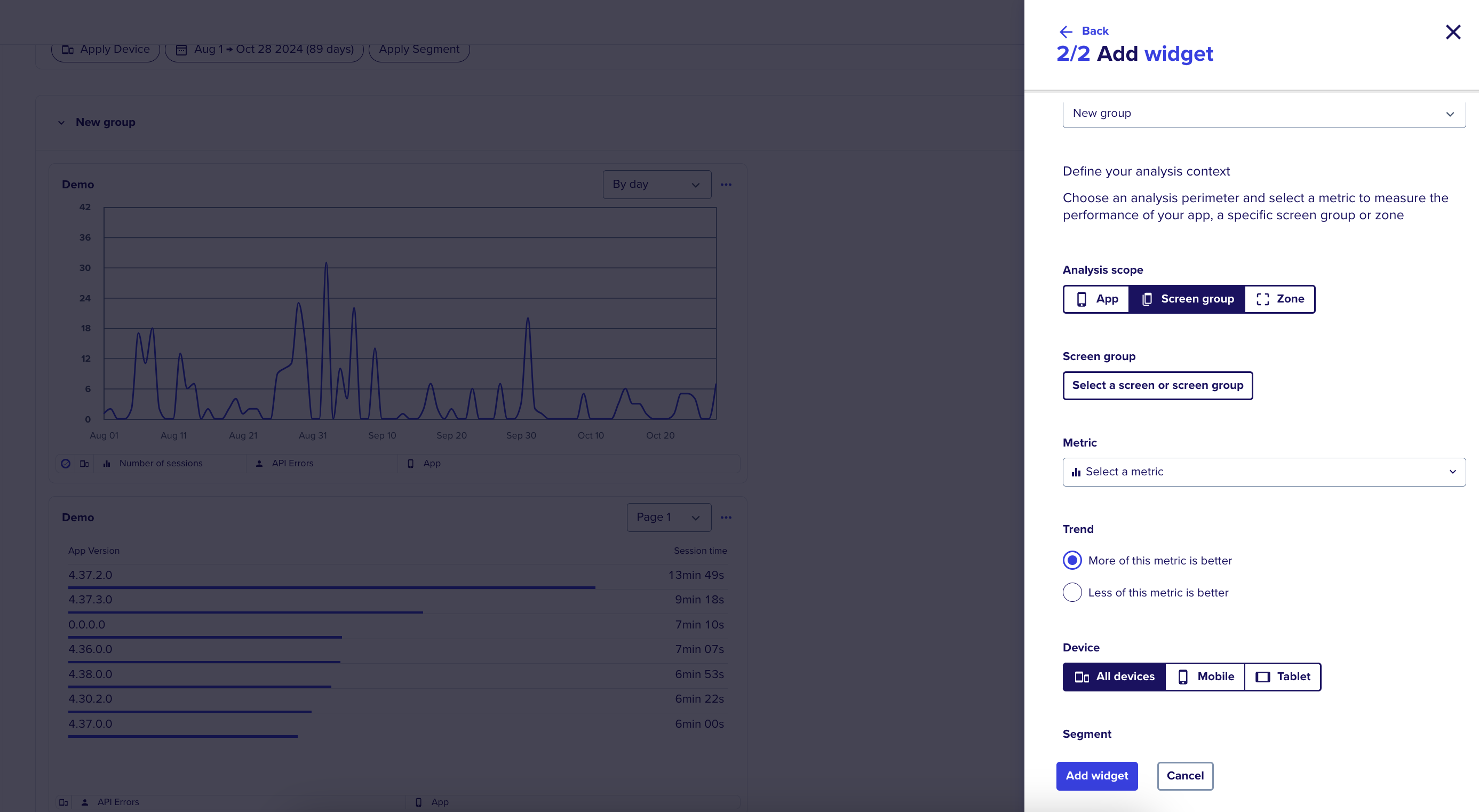
Task: Choose Less of this metric is better
Action: [x=1072, y=592]
